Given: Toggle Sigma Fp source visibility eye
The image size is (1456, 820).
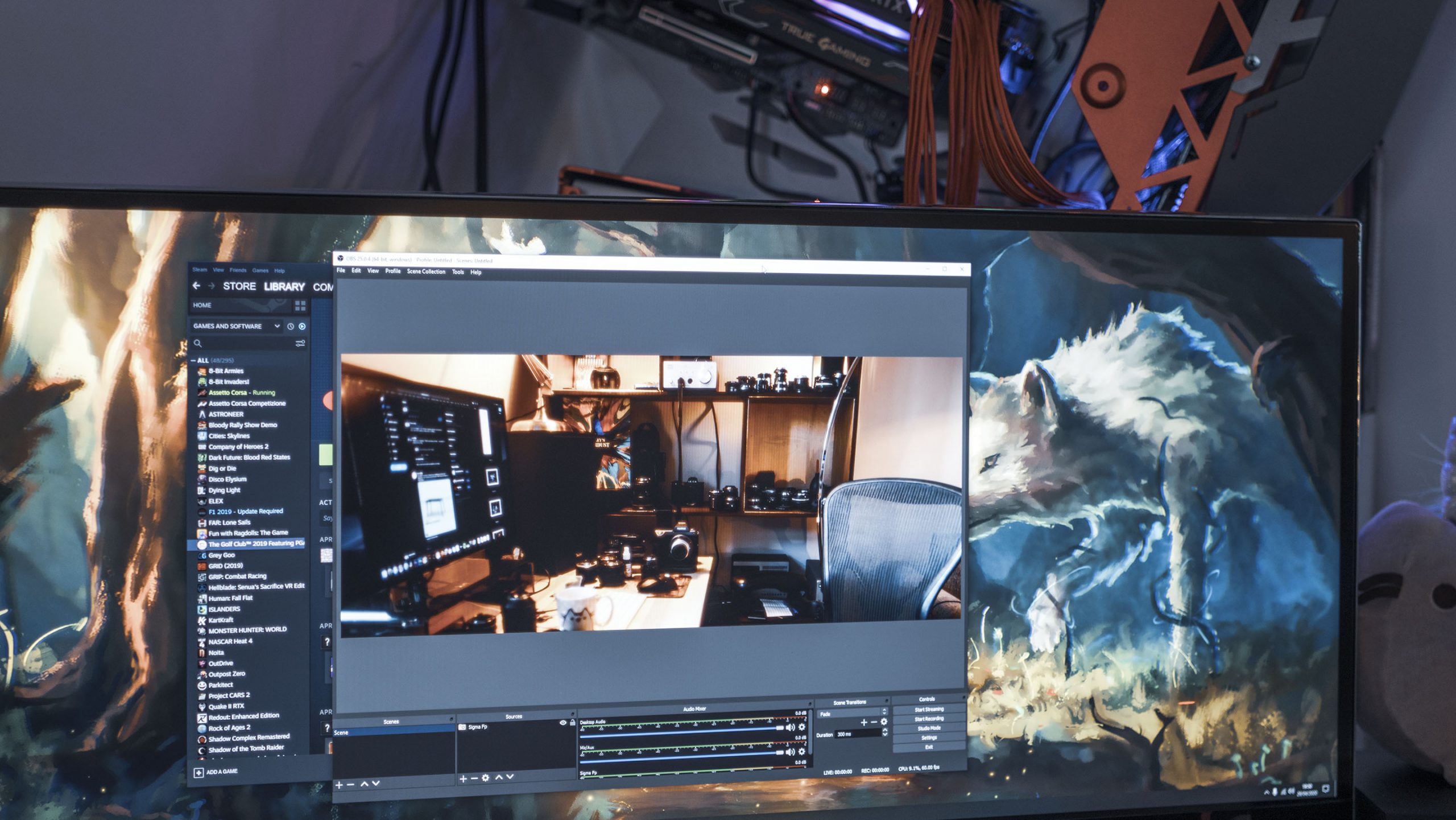Looking at the screenshot, I should [x=563, y=723].
